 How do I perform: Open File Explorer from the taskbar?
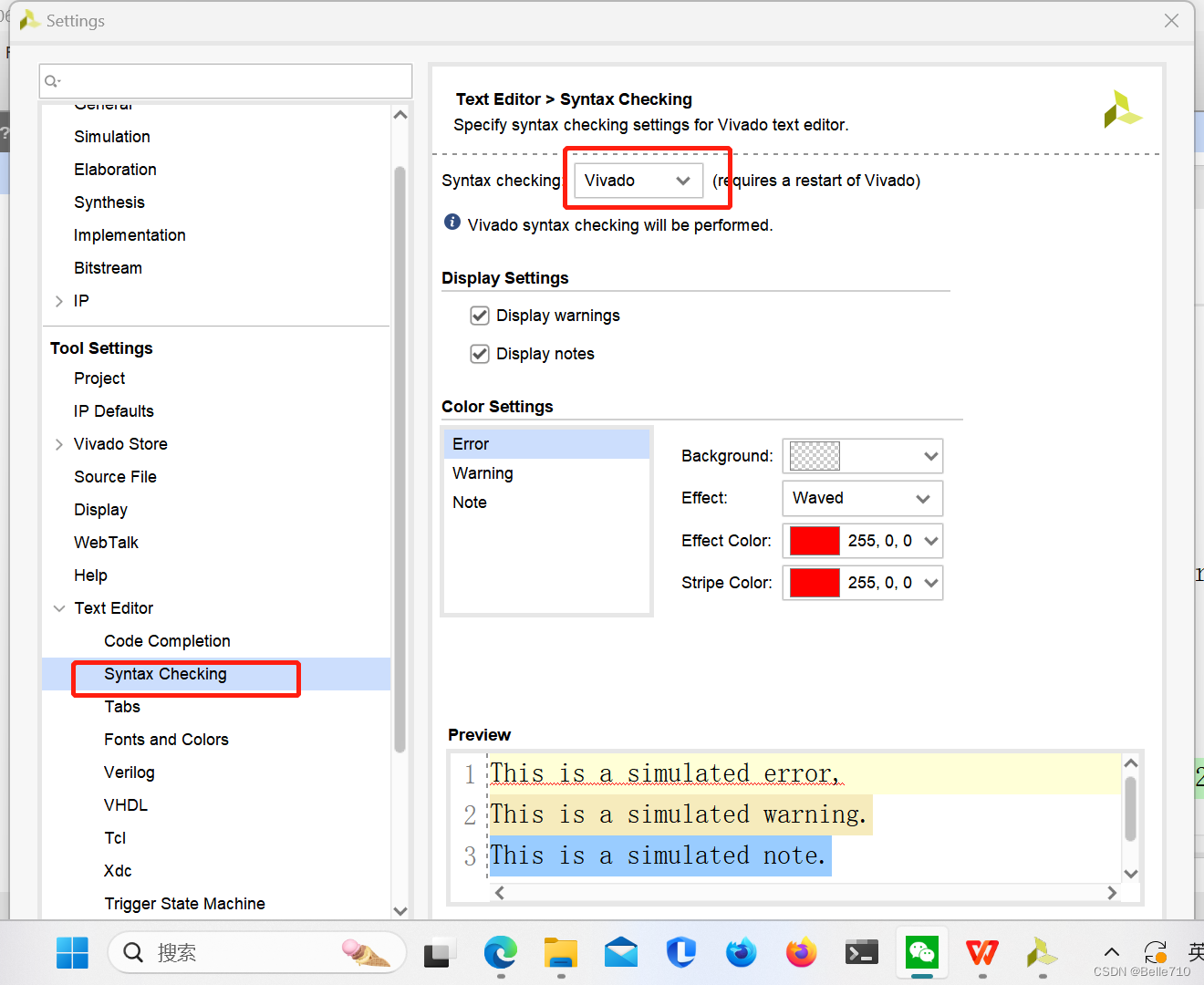pyautogui.click(x=561, y=953)
